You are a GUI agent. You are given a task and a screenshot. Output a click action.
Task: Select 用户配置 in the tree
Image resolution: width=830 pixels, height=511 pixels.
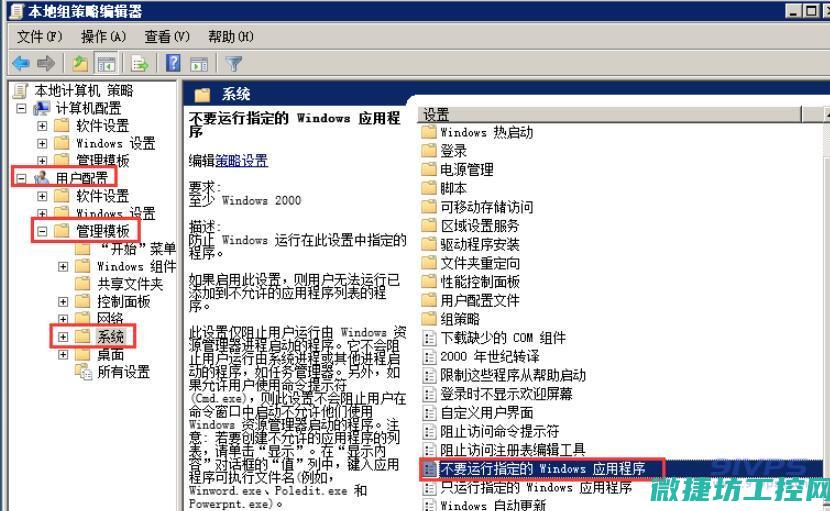point(82,178)
